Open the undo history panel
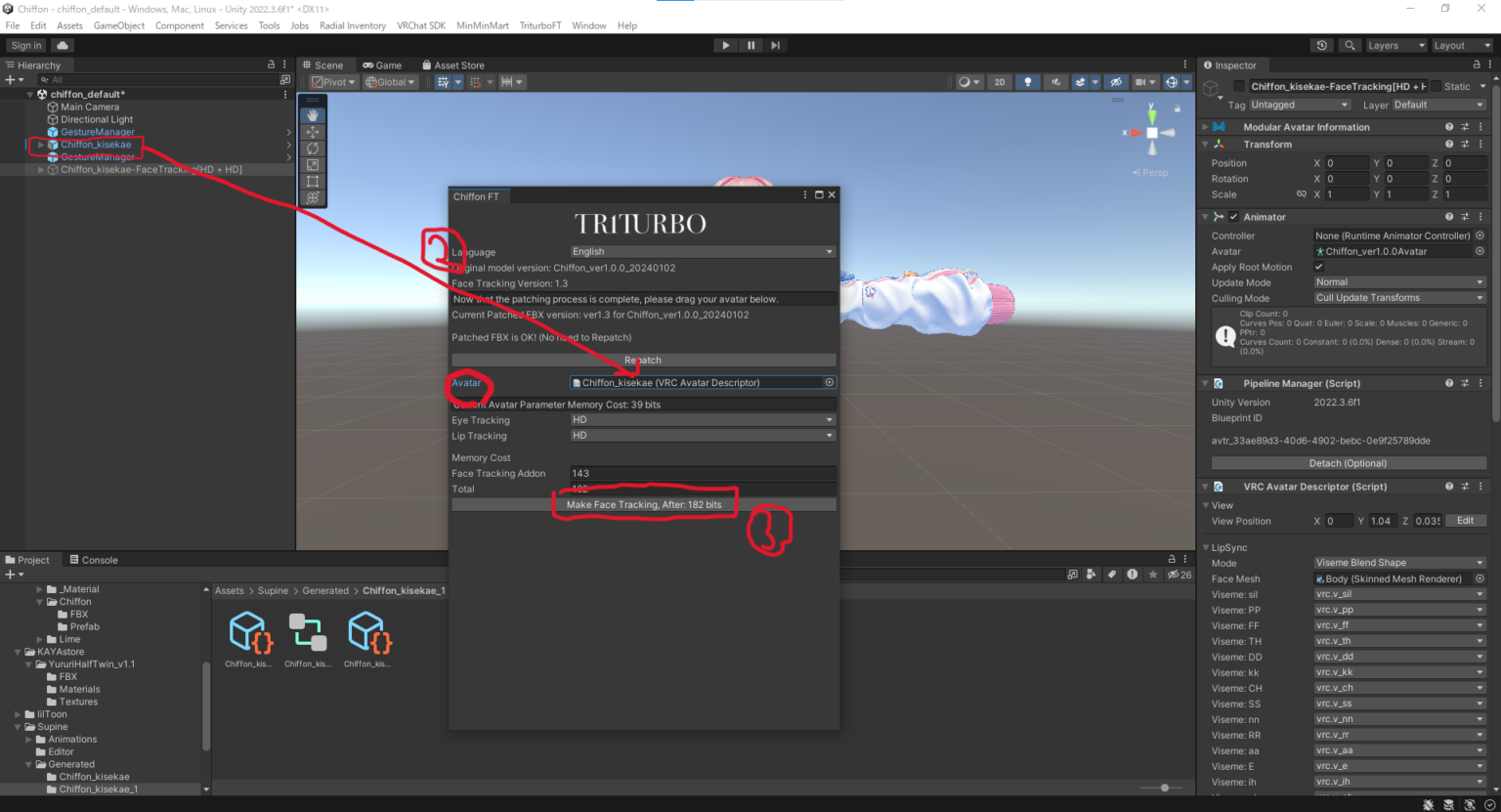Viewport: 1501px width, 812px height. (1321, 45)
